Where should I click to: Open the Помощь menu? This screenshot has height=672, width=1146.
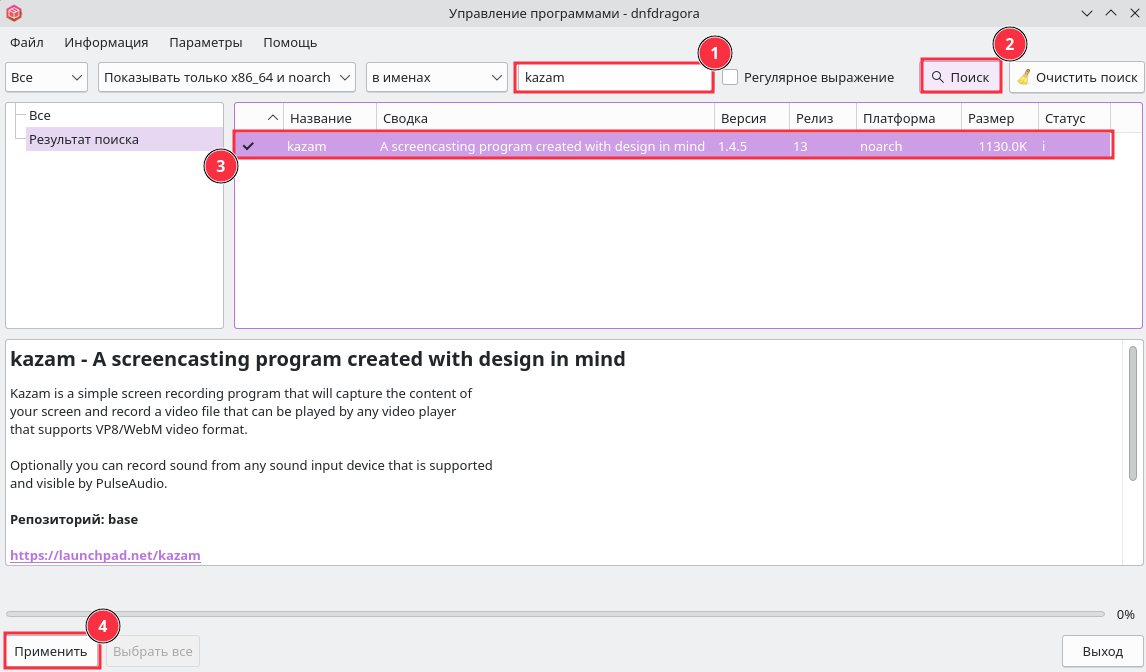click(x=290, y=42)
